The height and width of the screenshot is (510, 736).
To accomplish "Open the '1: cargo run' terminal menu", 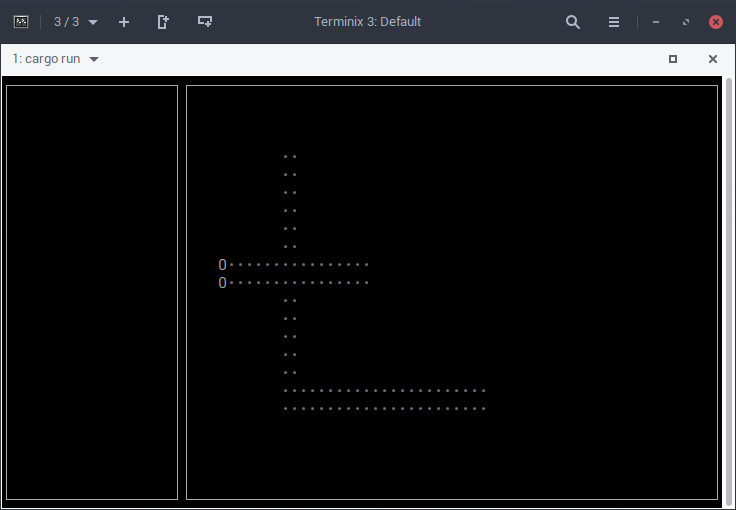I will click(55, 59).
